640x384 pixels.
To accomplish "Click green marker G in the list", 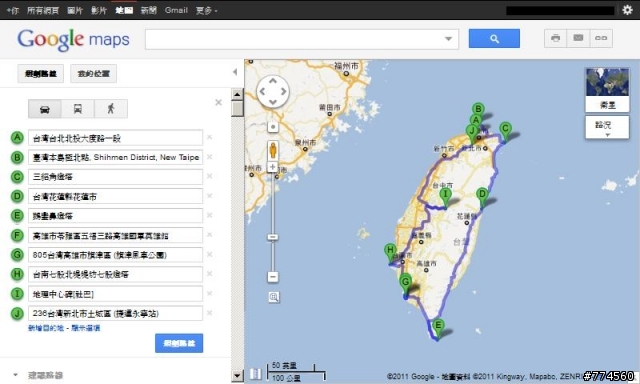I will (x=17, y=255).
